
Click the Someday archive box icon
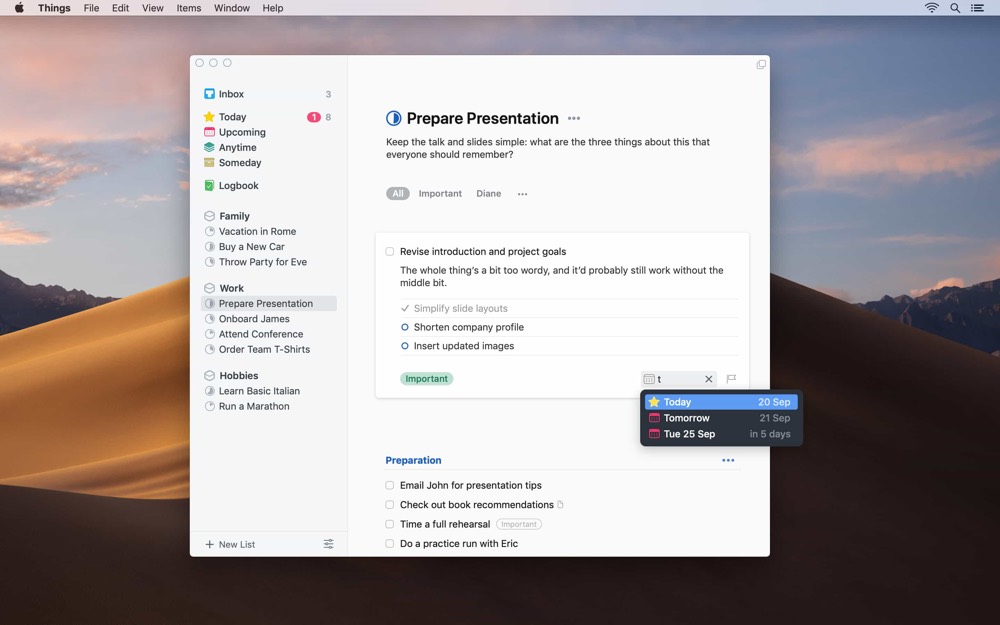tap(209, 163)
